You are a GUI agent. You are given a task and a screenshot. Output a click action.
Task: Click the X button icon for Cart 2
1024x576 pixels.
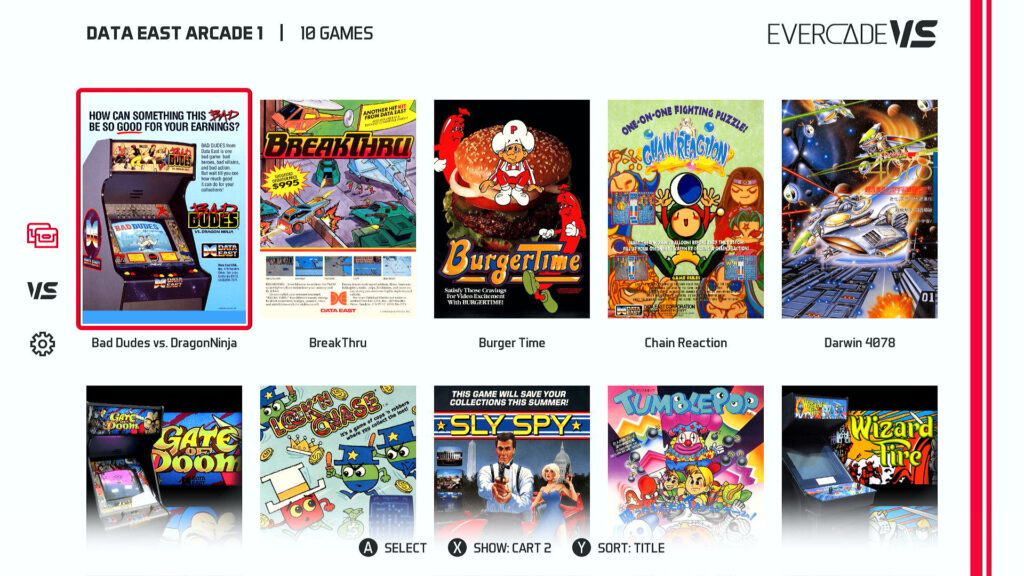(x=457, y=548)
